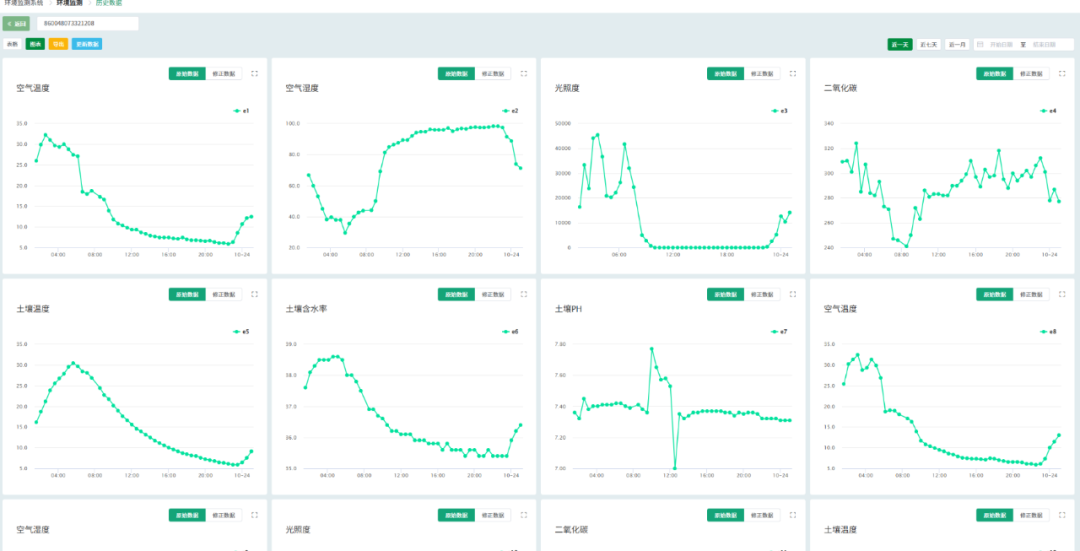Screen dimensions: 1080x551
Task: Click the blue 更新数据 button
Action: (87, 44)
